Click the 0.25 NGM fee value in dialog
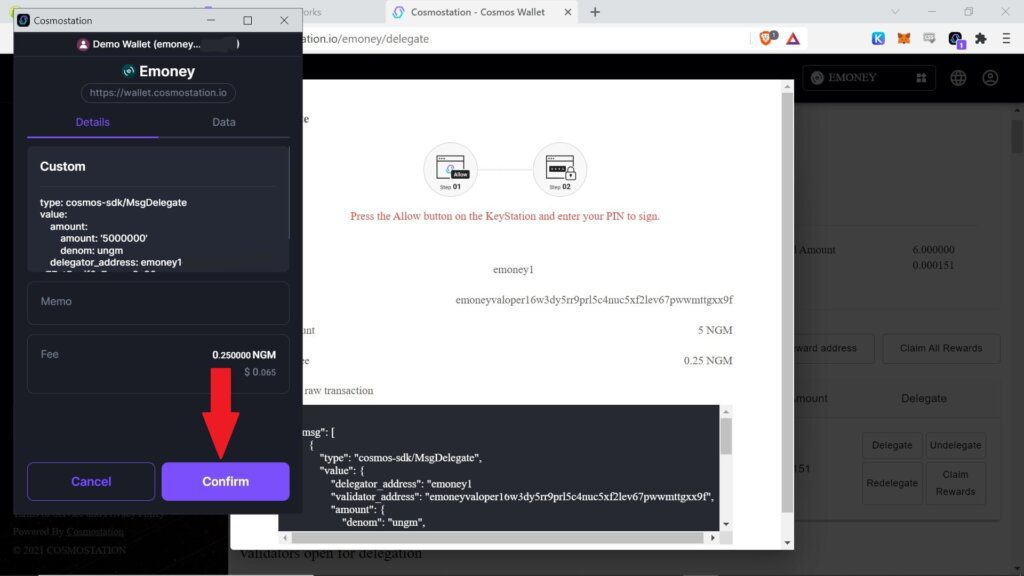1024x576 pixels. tap(708, 360)
